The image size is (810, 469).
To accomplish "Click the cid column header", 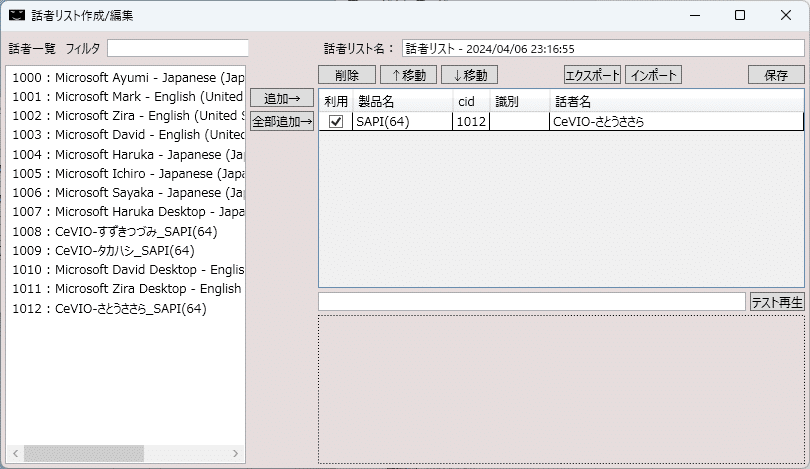I will pyautogui.click(x=471, y=101).
